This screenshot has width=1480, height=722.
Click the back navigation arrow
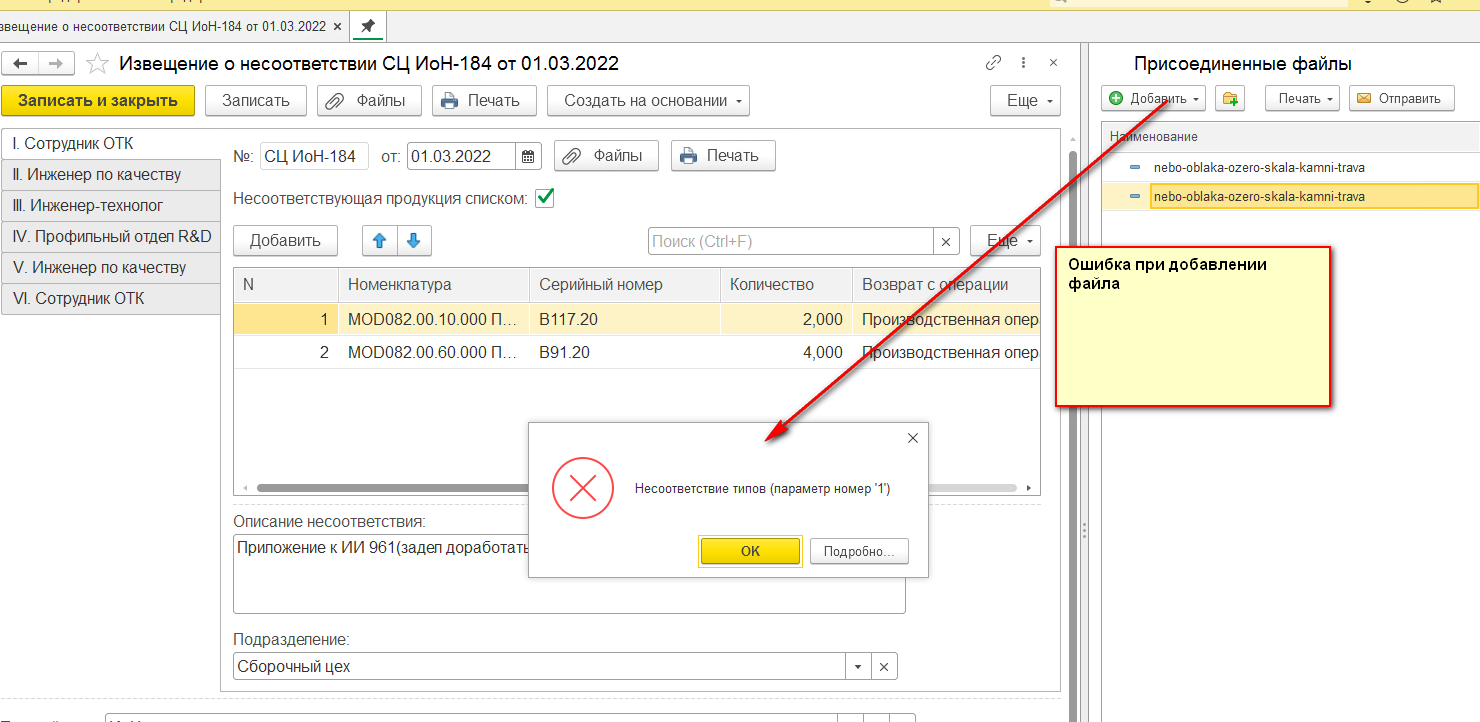[x=20, y=64]
